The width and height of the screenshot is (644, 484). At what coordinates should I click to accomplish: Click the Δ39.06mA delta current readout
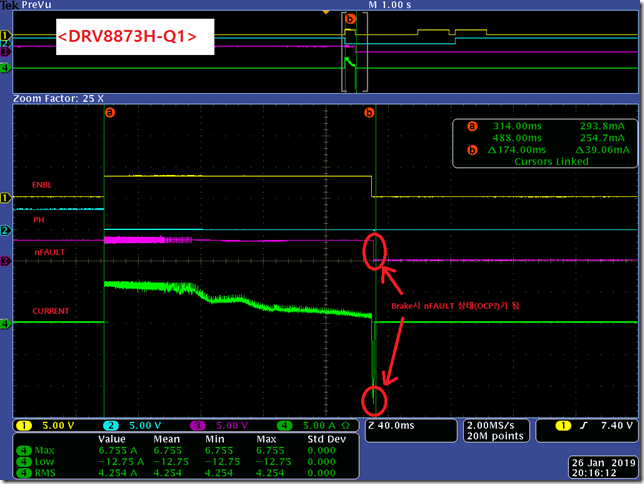pyautogui.click(x=602, y=150)
